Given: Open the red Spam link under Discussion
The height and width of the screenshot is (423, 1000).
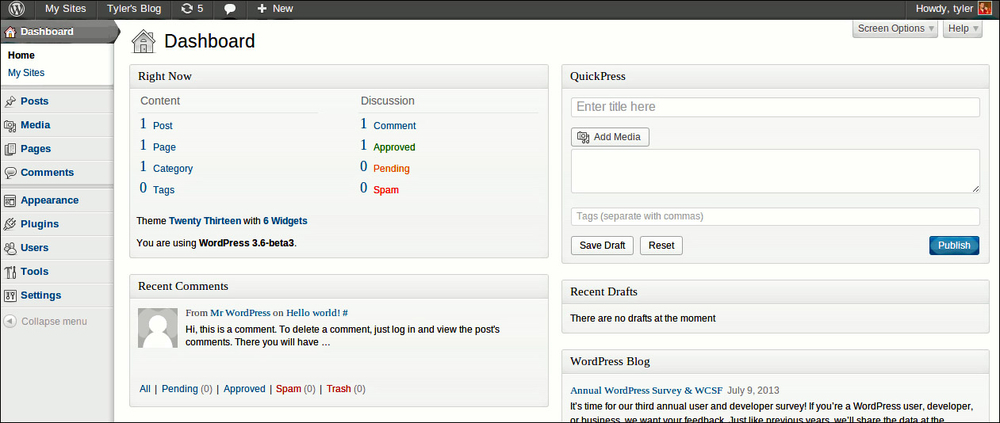Looking at the screenshot, I should tap(386, 190).
